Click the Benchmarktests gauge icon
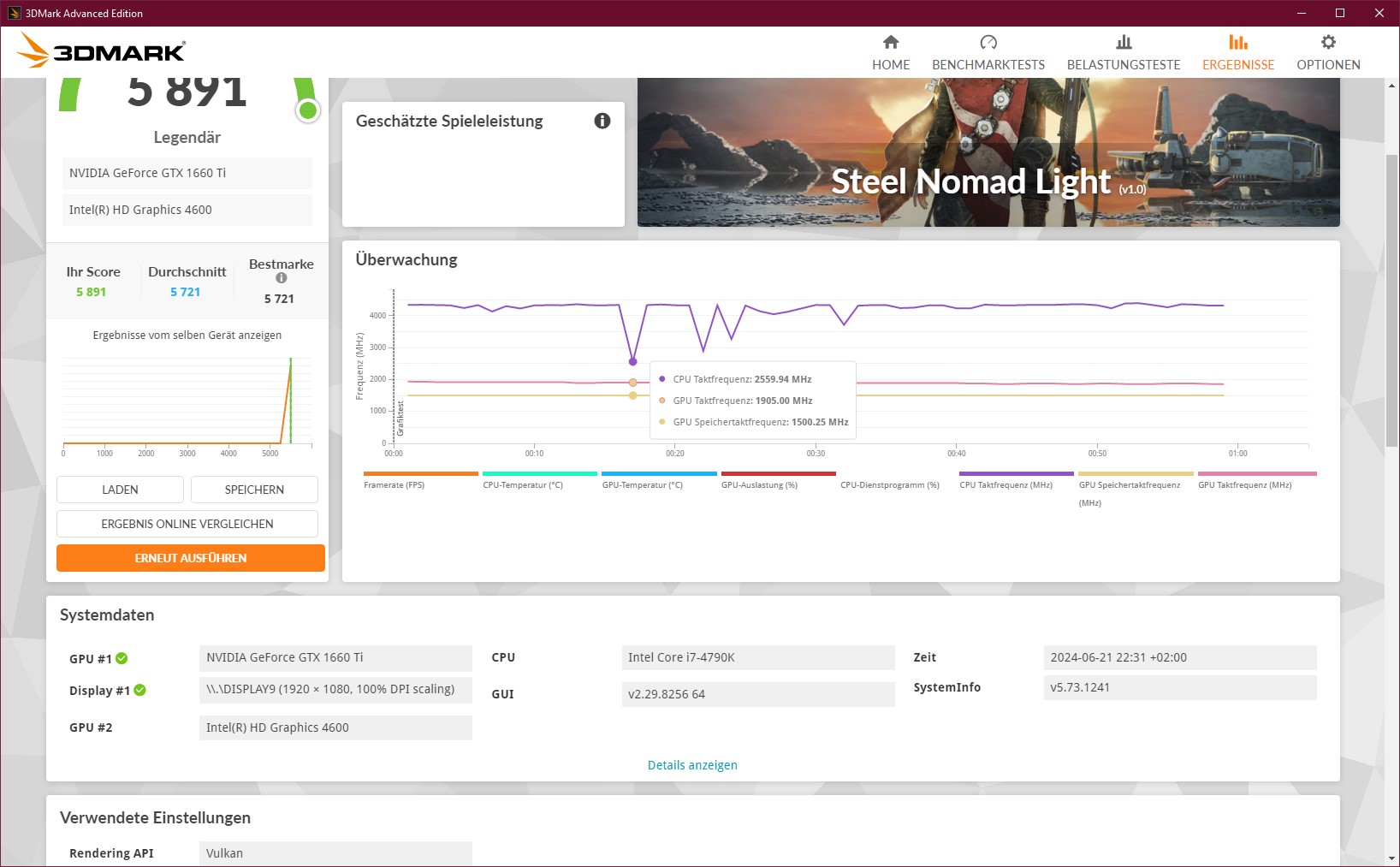Viewport: 1400px width, 867px height. (988, 42)
